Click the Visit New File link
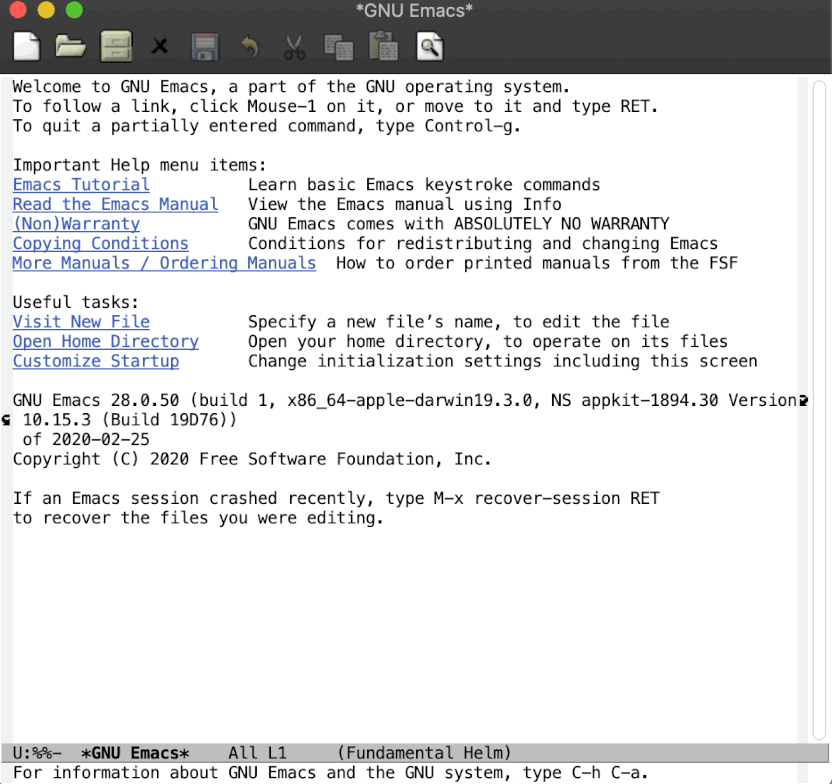 (x=81, y=322)
